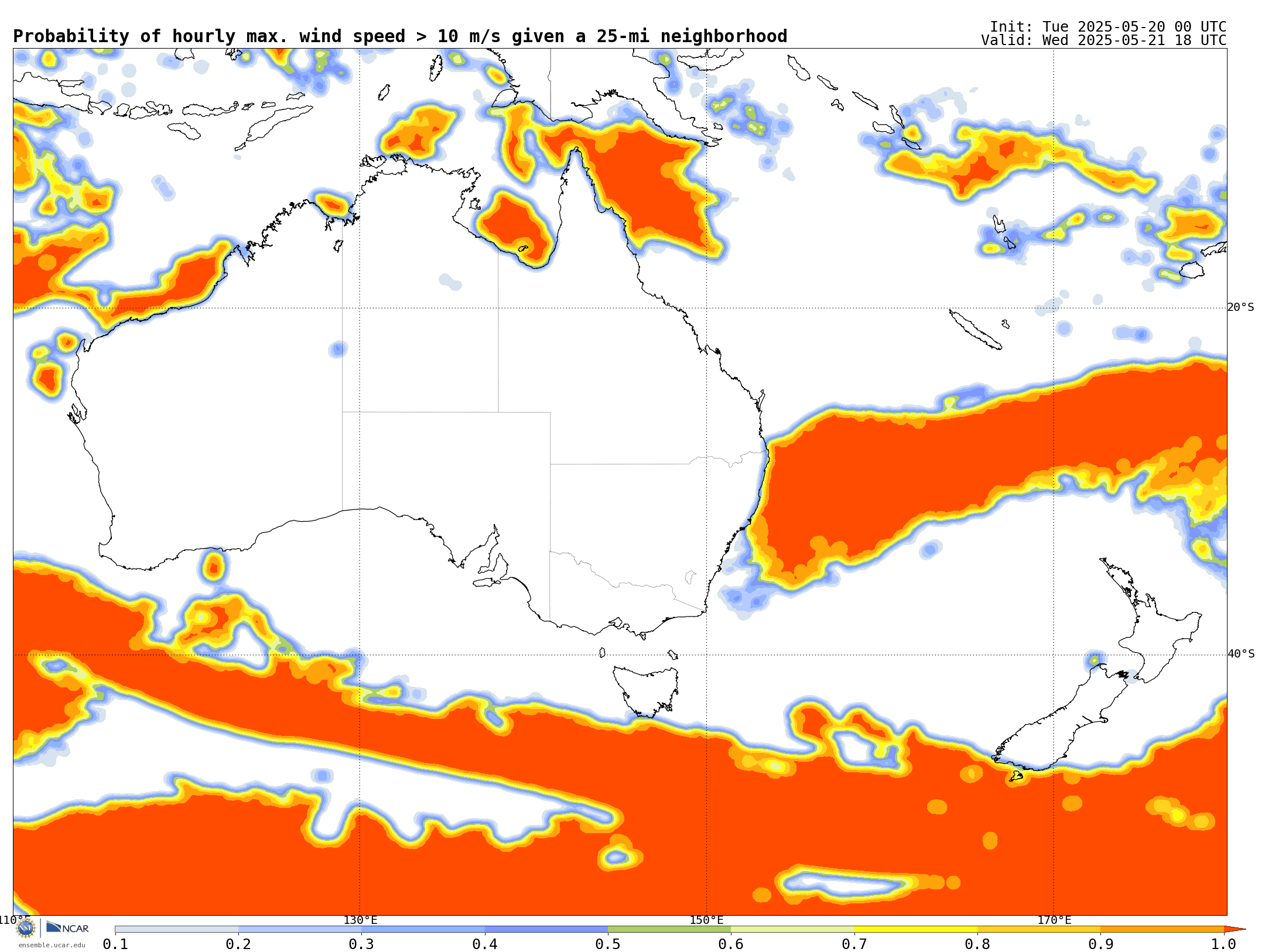
Task: Click Tasmania on the map
Action: [647, 691]
